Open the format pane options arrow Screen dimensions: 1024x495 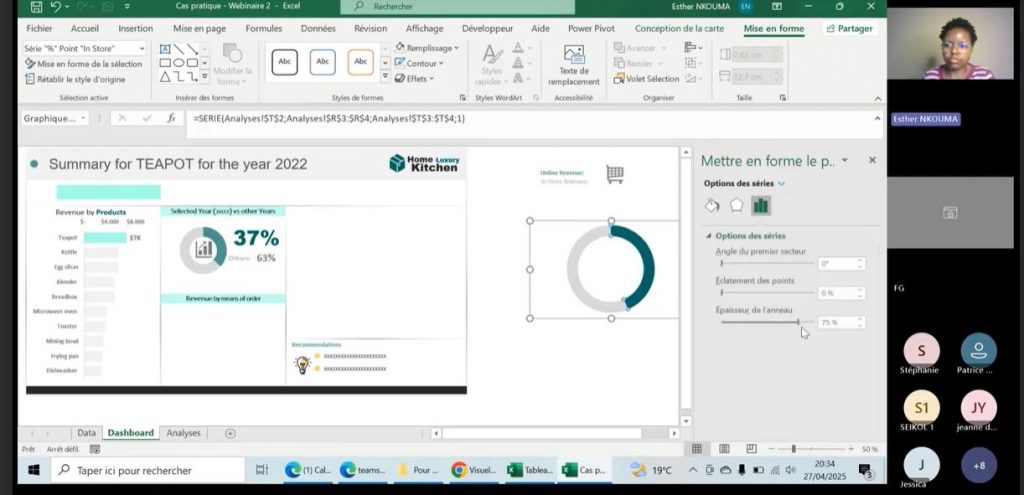(x=845, y=160)
